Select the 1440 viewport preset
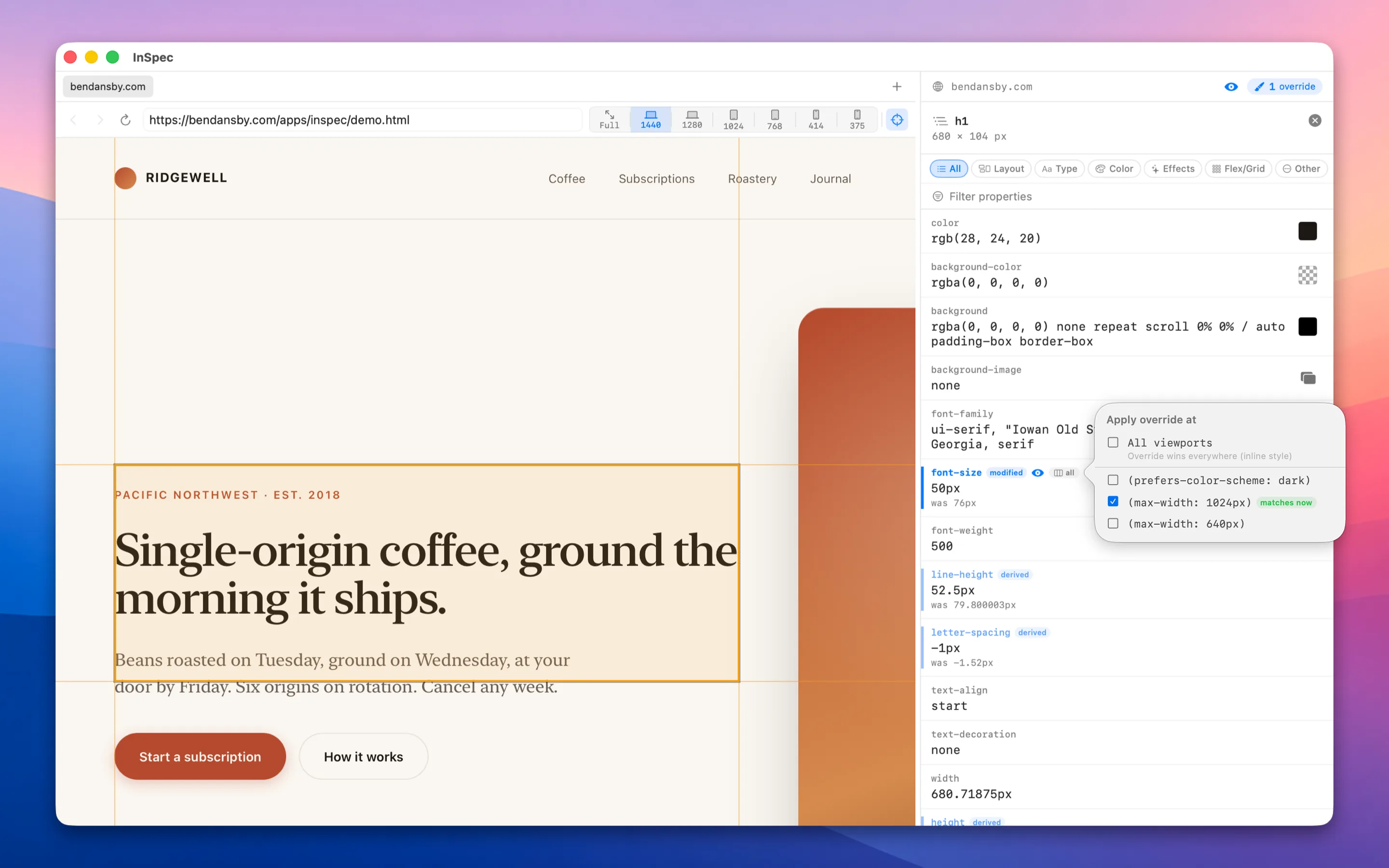Image resolution: width=1389 pixels, height=868 pixels. click(x=650, y=120)
